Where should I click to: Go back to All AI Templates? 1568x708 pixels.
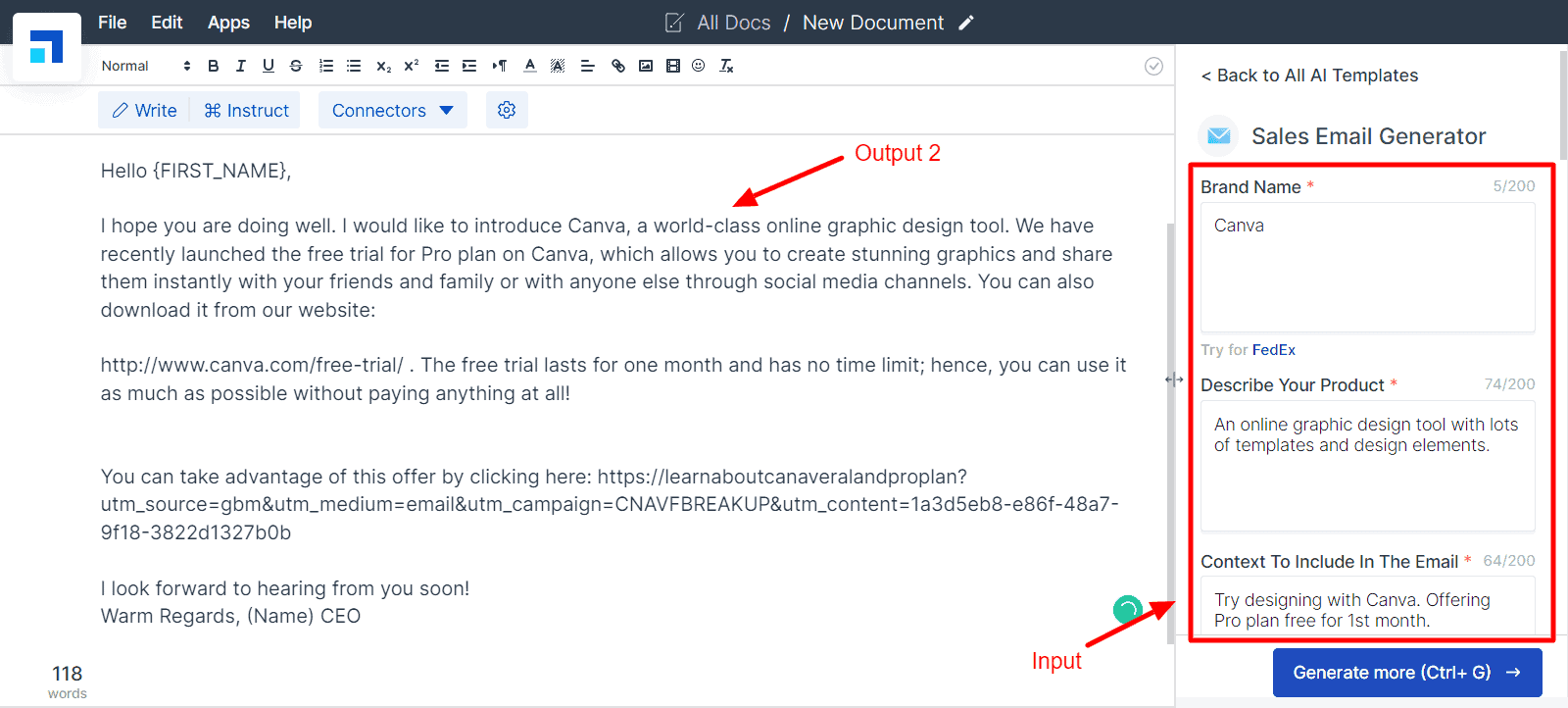(x=1309, y=76)
